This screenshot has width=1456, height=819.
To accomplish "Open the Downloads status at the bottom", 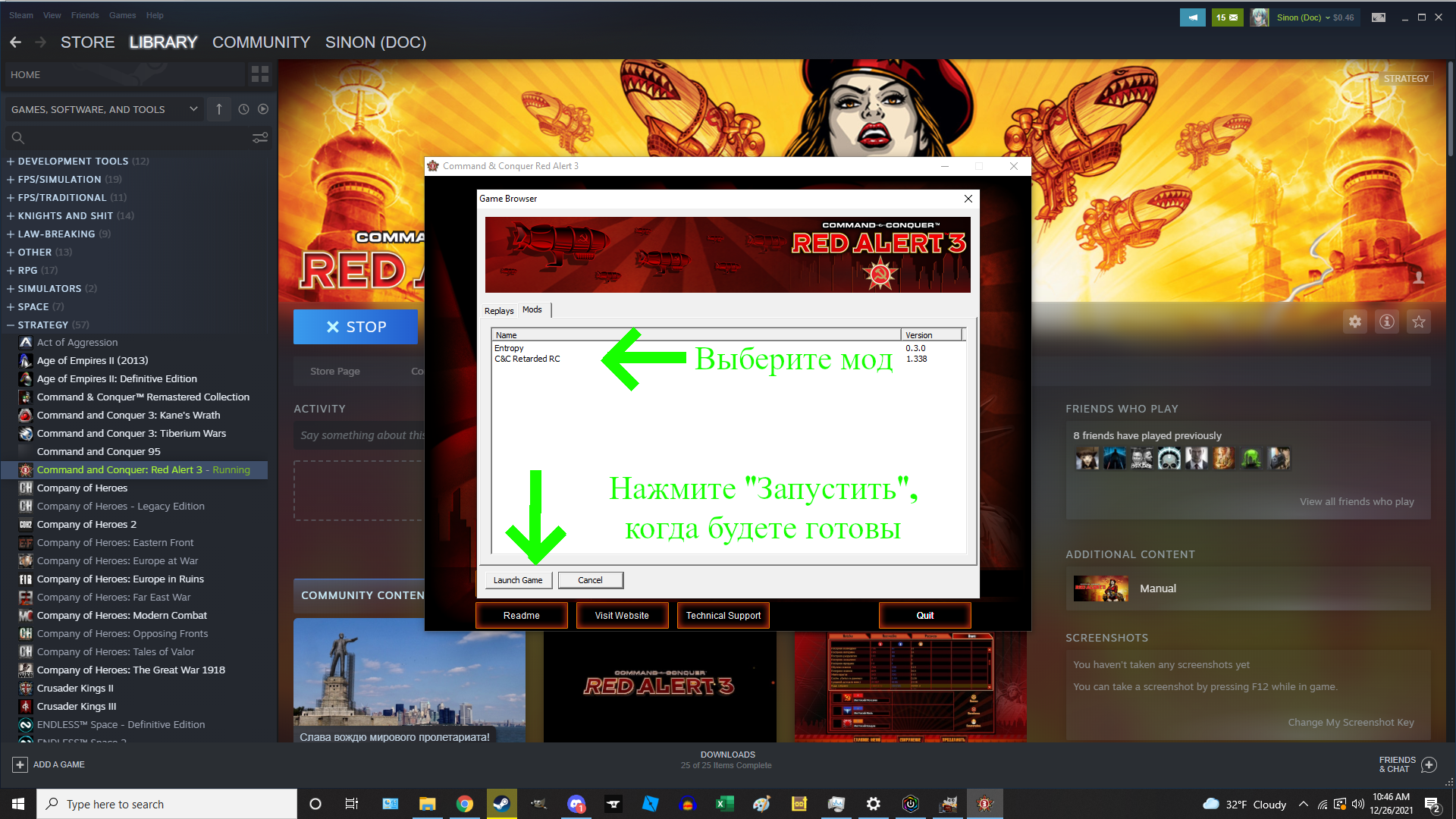I will [726, 760].
